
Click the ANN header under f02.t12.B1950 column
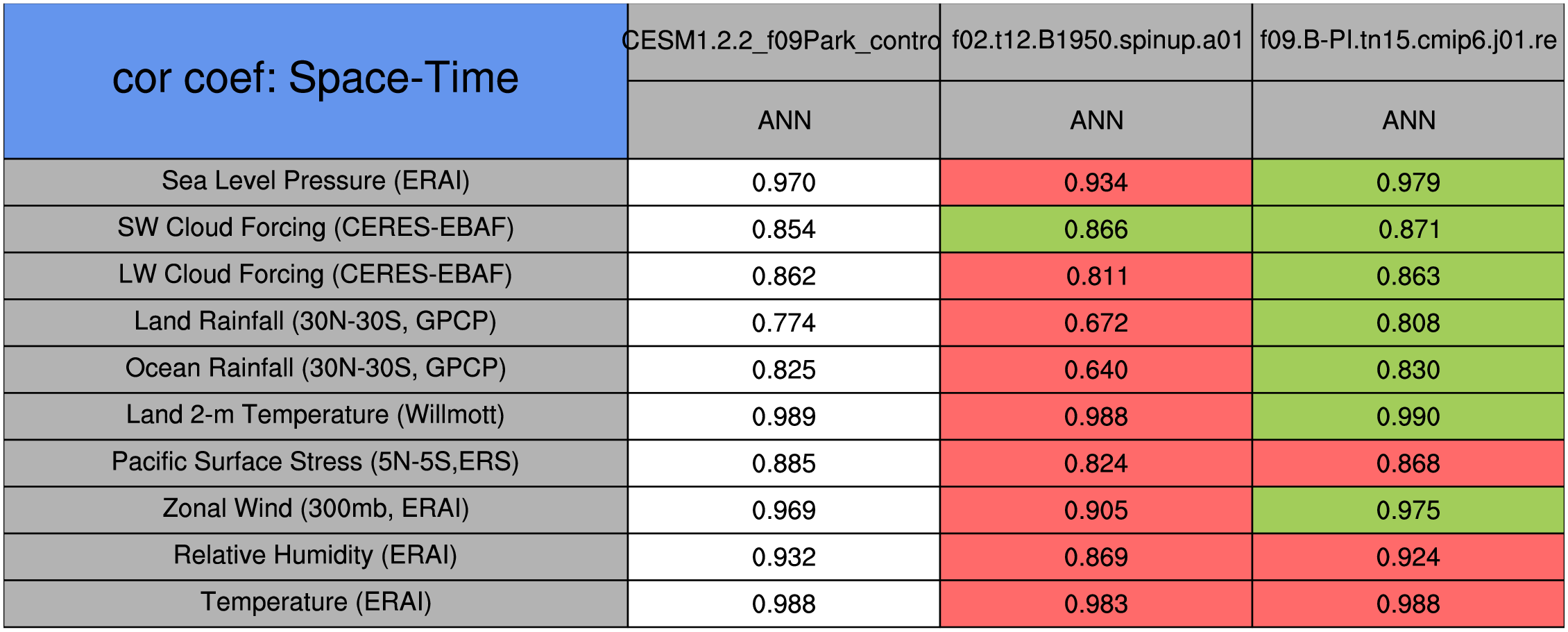(x=1096, y=120)
